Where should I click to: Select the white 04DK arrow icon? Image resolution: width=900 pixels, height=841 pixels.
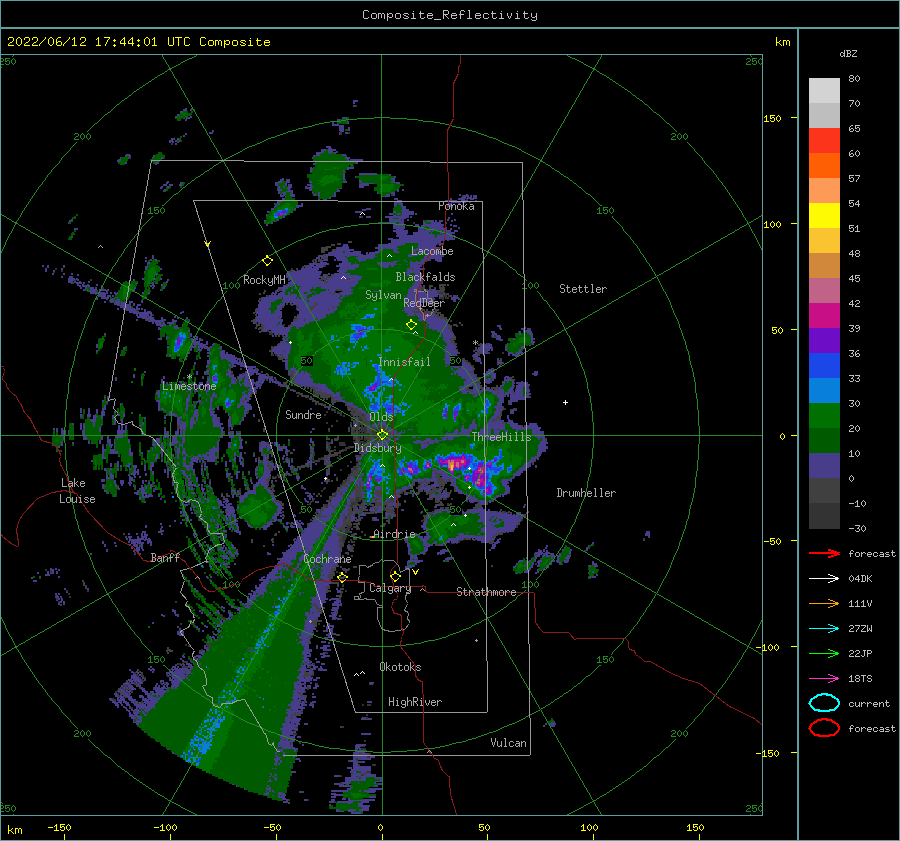824,578
